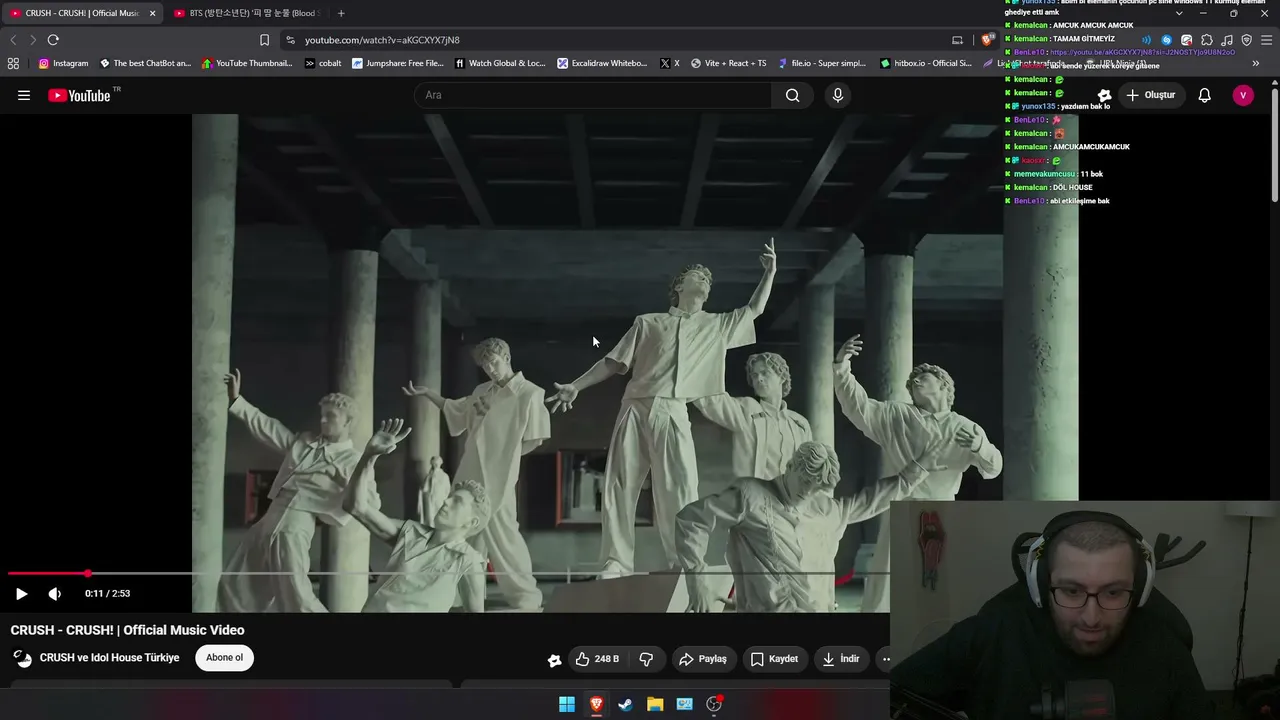This screenshot has width=1280, height=720.
Task: Mute the video with the speaker icon
Action: click(55, 594)
